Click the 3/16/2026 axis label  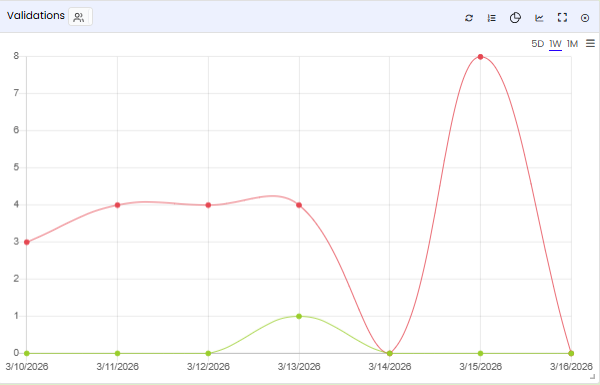click(x=571, y=367)
